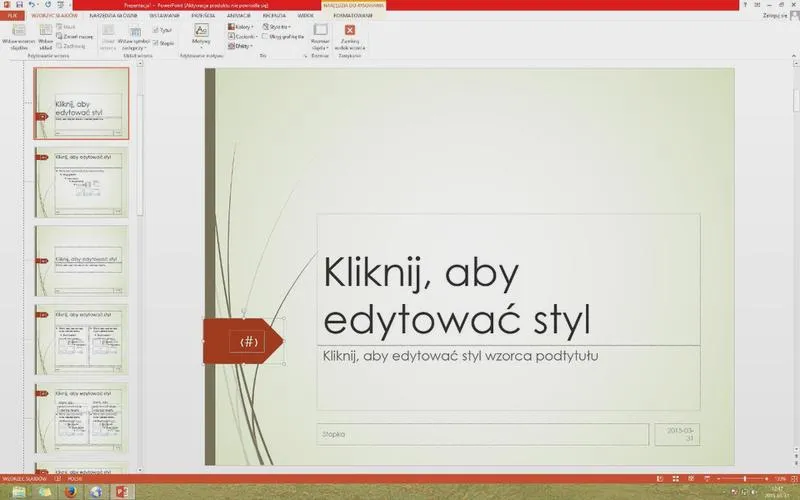Image resolution: width=800 pixels, height=500 pixels.
Task: Switch to WIDOK tab
Action: pyautogui.click(x=306, y=16)
